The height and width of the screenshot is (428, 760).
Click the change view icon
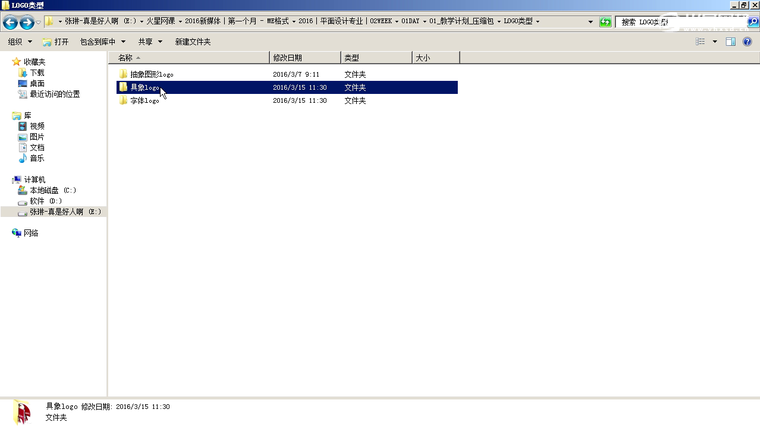[x=700, y=42]
